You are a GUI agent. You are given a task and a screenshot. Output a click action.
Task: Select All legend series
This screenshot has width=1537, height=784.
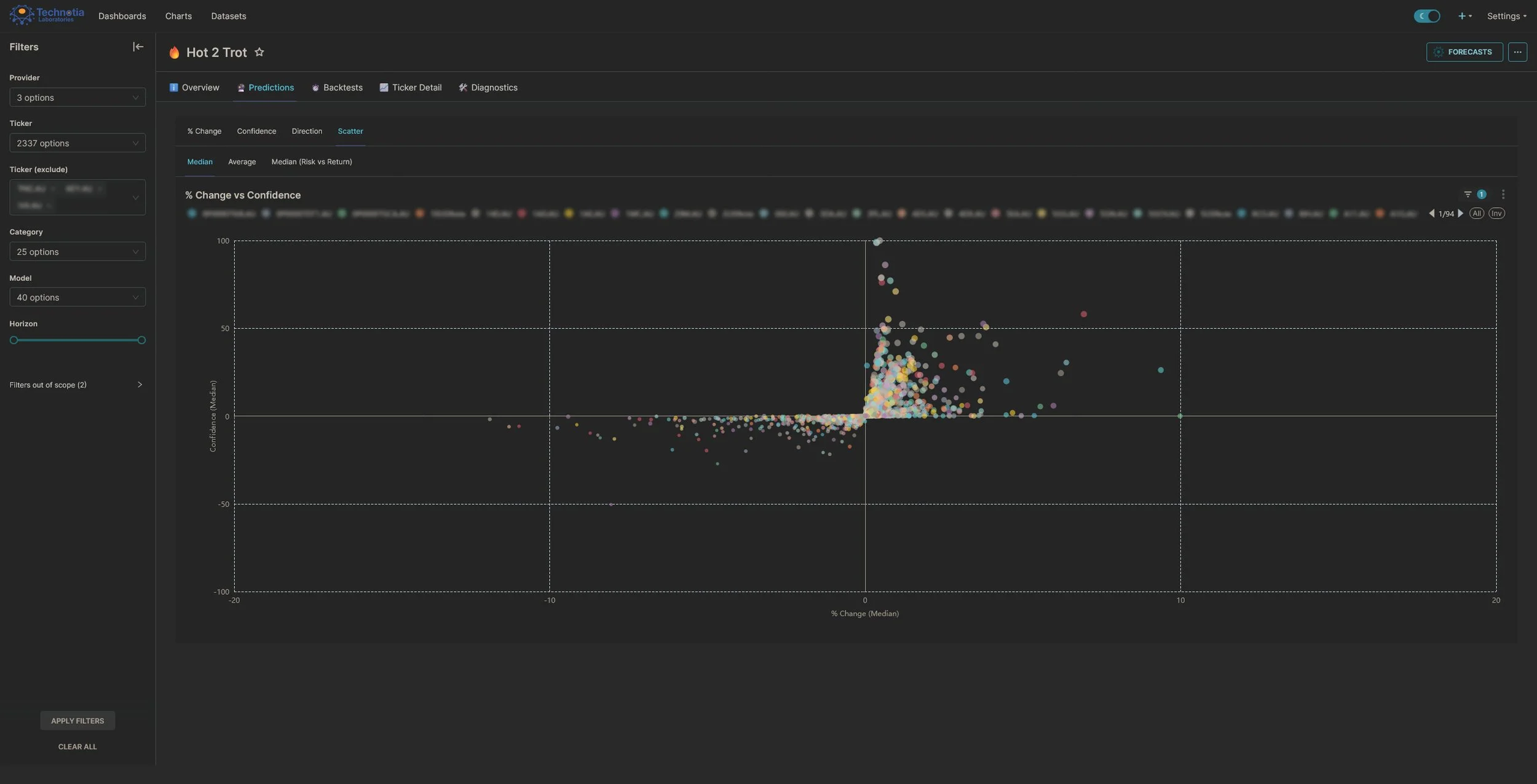click(x=1476, y=213)
